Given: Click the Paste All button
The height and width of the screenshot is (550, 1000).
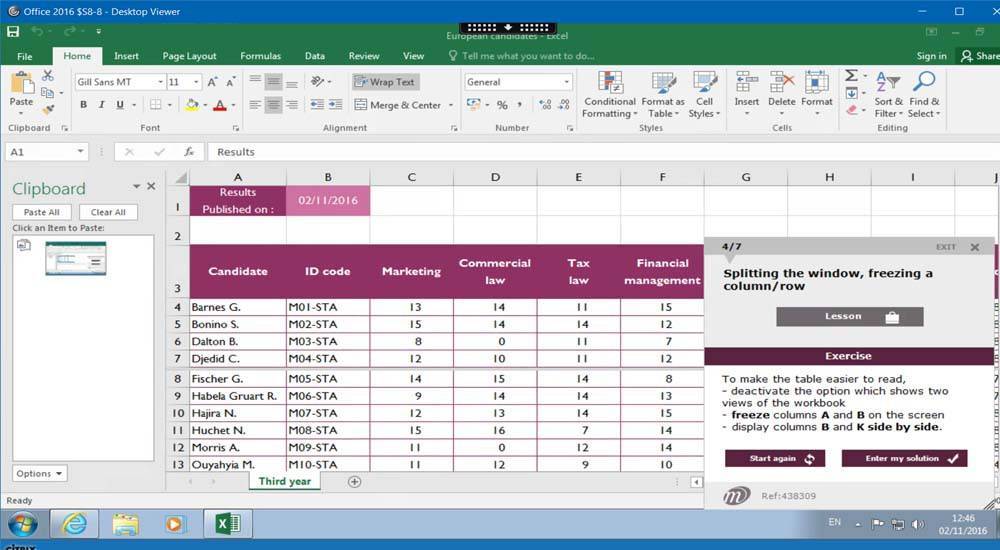Looking at the screenshot, I should point(42,212).
